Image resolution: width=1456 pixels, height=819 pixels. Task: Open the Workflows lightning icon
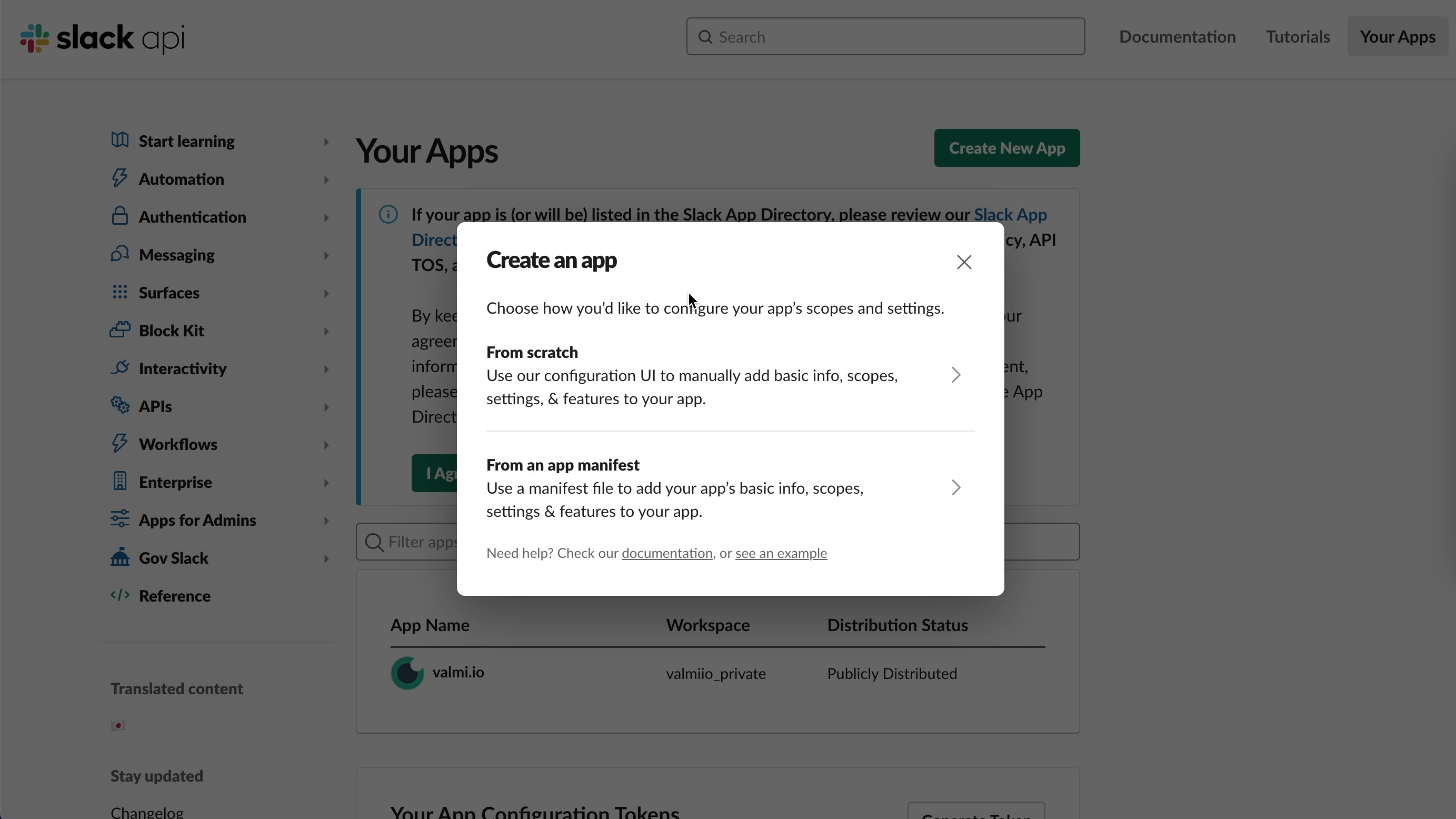coord(120,444)
